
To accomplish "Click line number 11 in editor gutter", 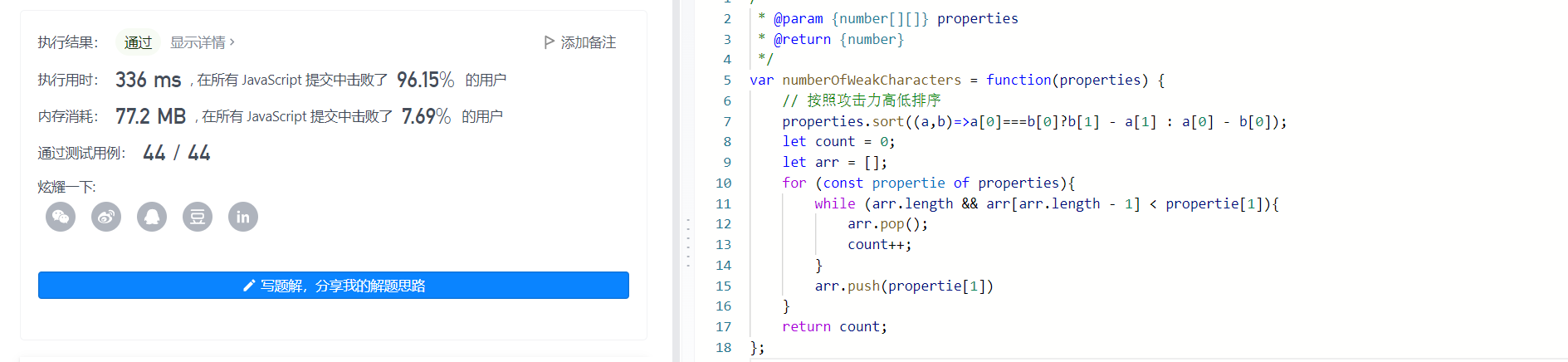I will pos(723,203).
